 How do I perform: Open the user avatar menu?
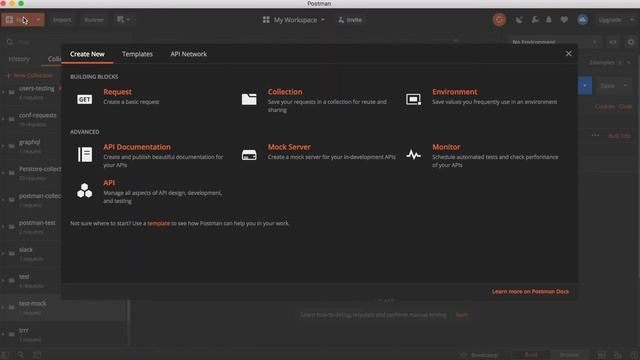(582, 20)
